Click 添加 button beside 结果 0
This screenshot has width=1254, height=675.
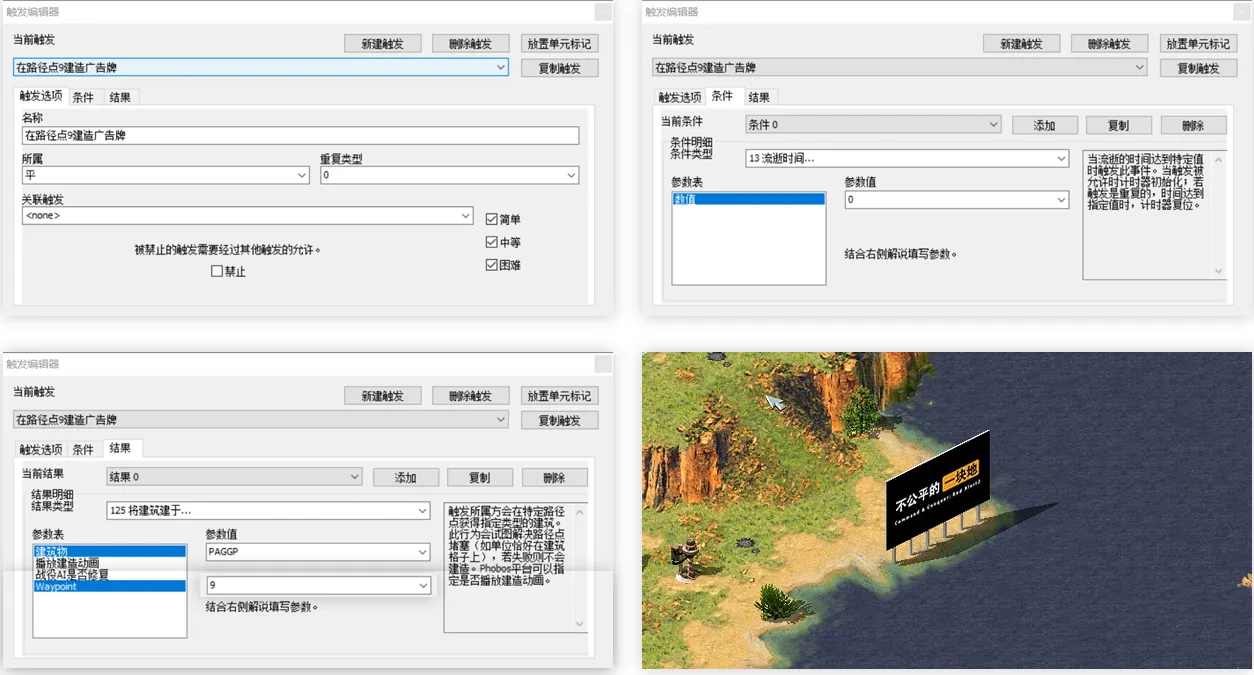[x=406, y=477]
